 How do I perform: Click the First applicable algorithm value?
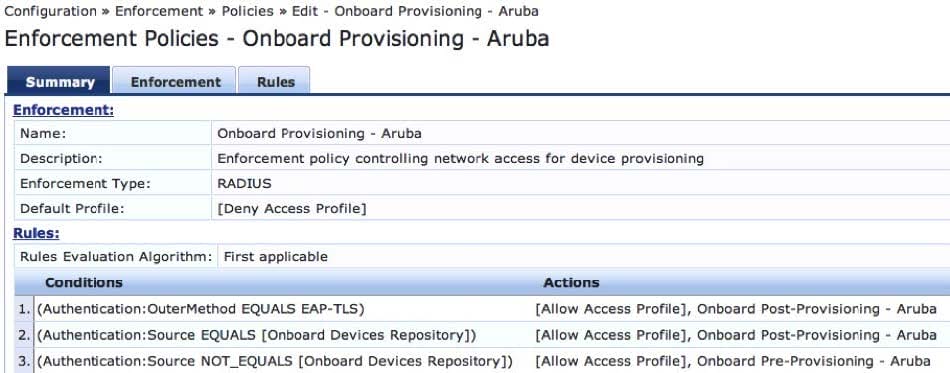click(x=276, y=257)
